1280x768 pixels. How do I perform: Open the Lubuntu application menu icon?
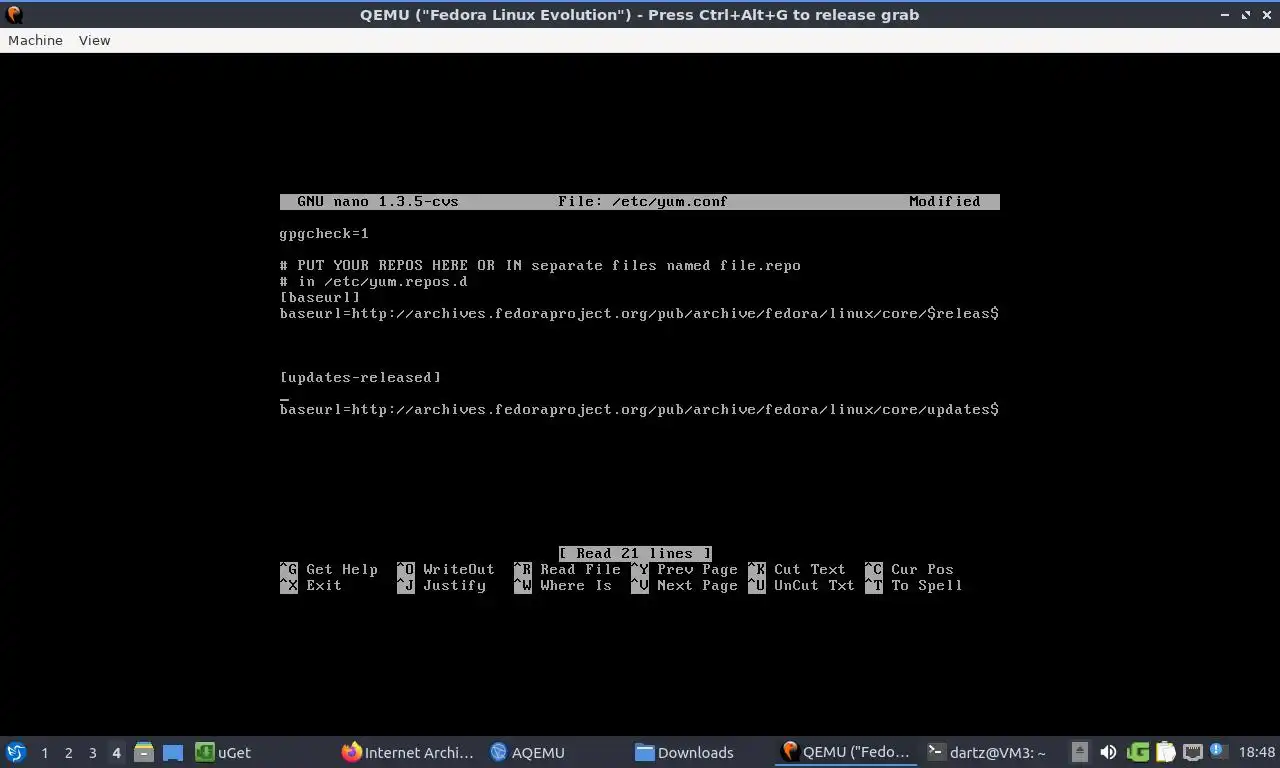(16, 752)
